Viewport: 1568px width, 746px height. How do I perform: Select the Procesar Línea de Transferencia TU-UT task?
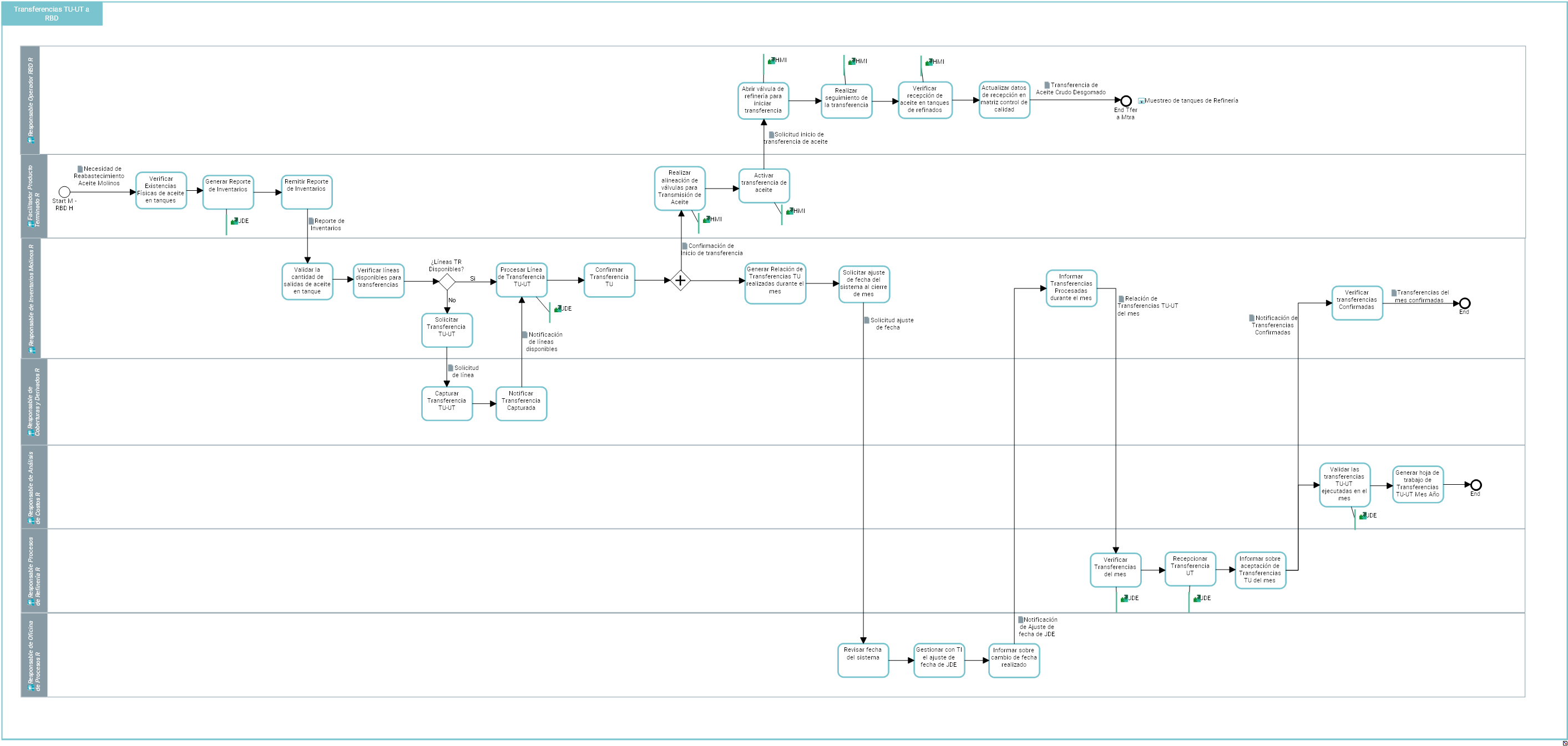(522, 280)
